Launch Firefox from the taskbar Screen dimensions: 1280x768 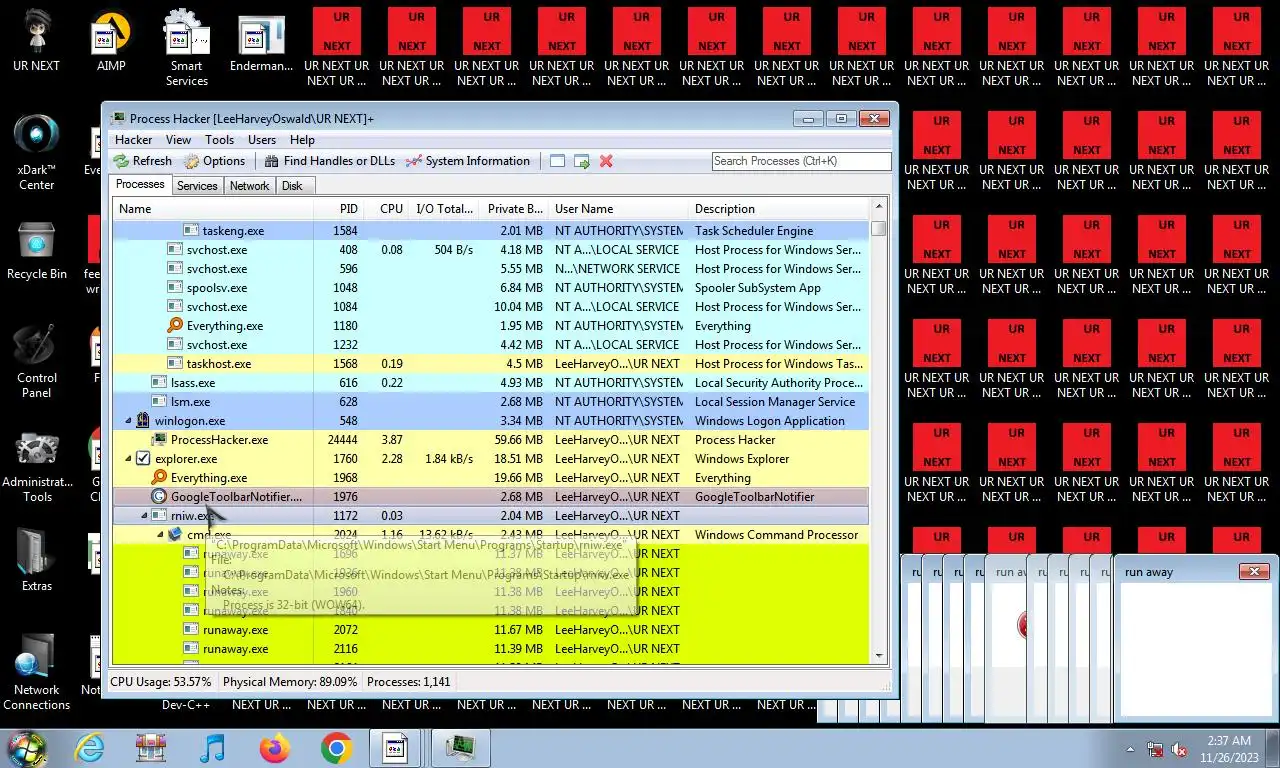click(x=274, y=748)
